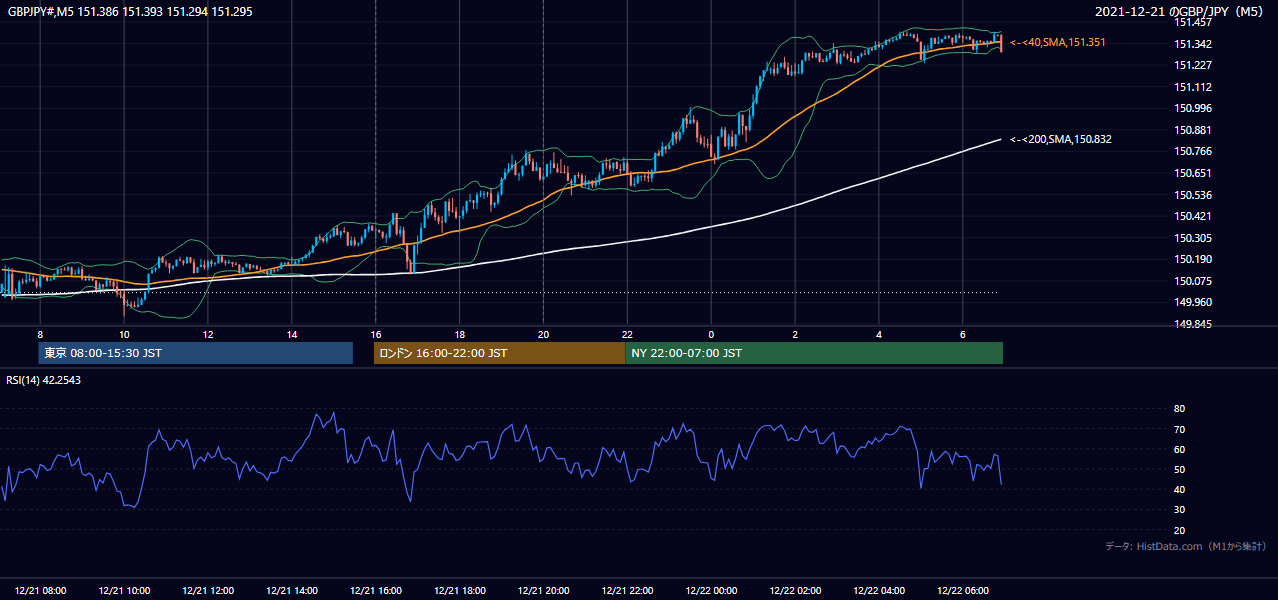Viewport: 1278px width, 600px height.
Task: Click the RSI 70 level label
Action: (x=1179, y=429)
